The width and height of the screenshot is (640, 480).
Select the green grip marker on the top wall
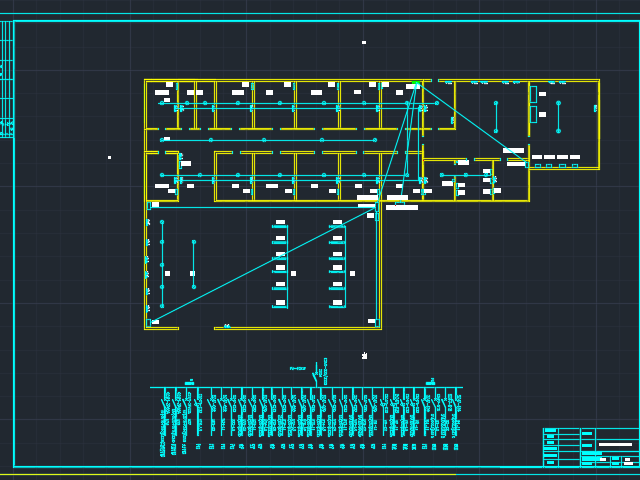416,84
